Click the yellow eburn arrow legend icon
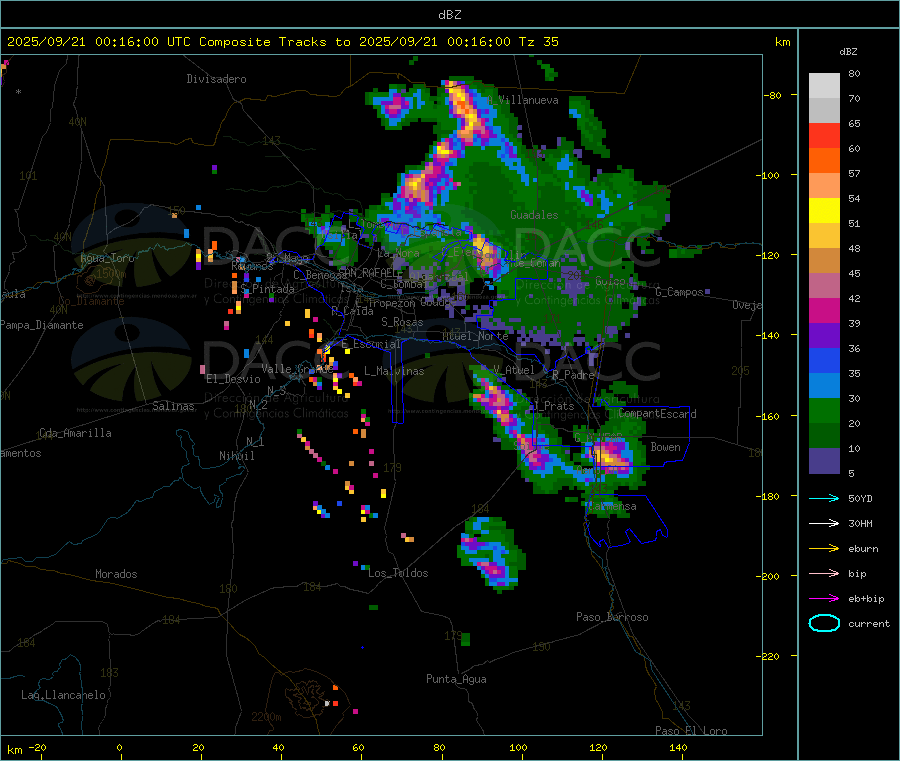Screen dimensions: 900x761 824,549
